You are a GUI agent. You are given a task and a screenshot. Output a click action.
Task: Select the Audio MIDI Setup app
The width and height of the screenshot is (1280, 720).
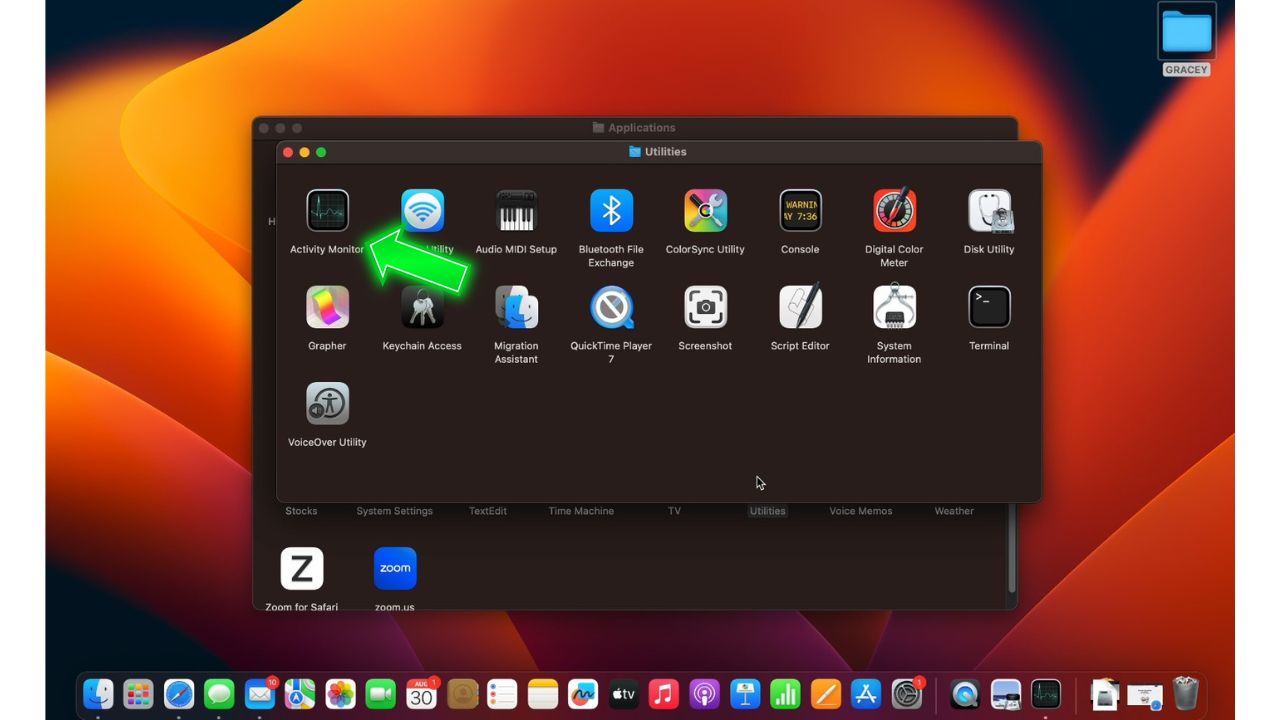[516, 211]
